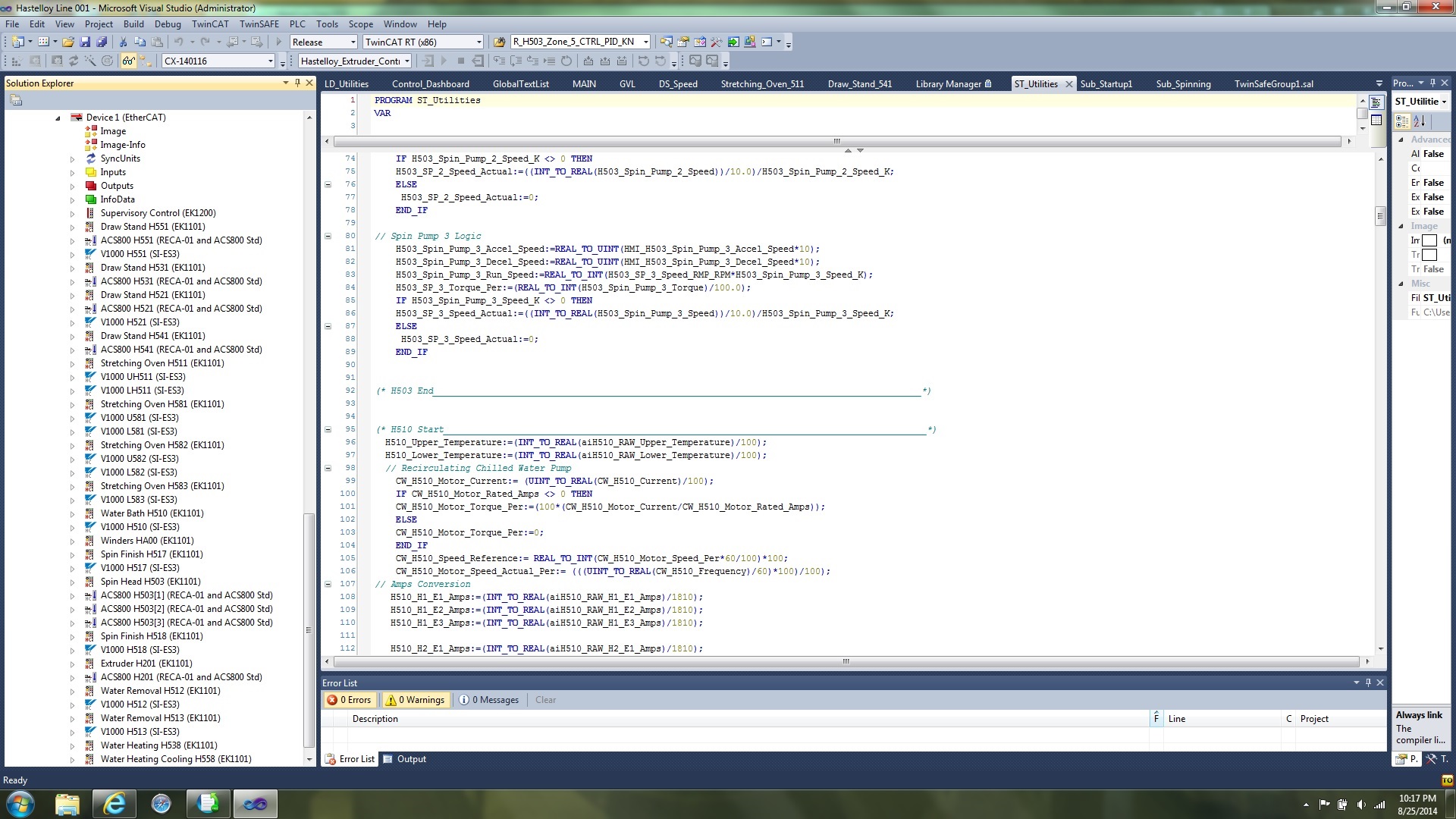Click the glasses monitoring icon in TwinCAT toolbar
The width and height of the screenshot is (1456, 819).
(128, 61)
